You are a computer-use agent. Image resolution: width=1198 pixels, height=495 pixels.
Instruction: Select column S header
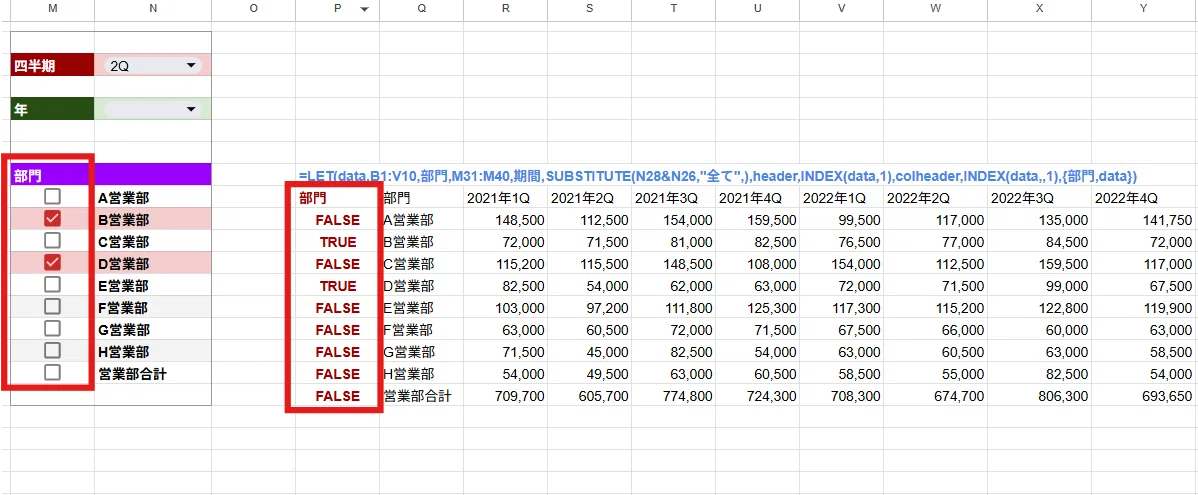click(590, 8)
